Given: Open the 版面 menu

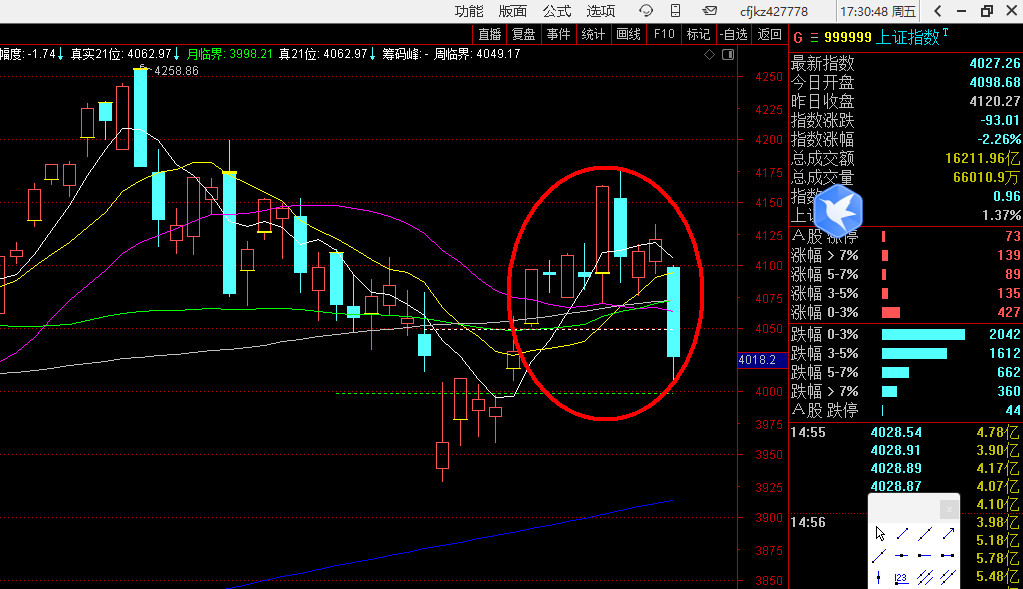Looking at the screenshot, I should click(513, 11).
